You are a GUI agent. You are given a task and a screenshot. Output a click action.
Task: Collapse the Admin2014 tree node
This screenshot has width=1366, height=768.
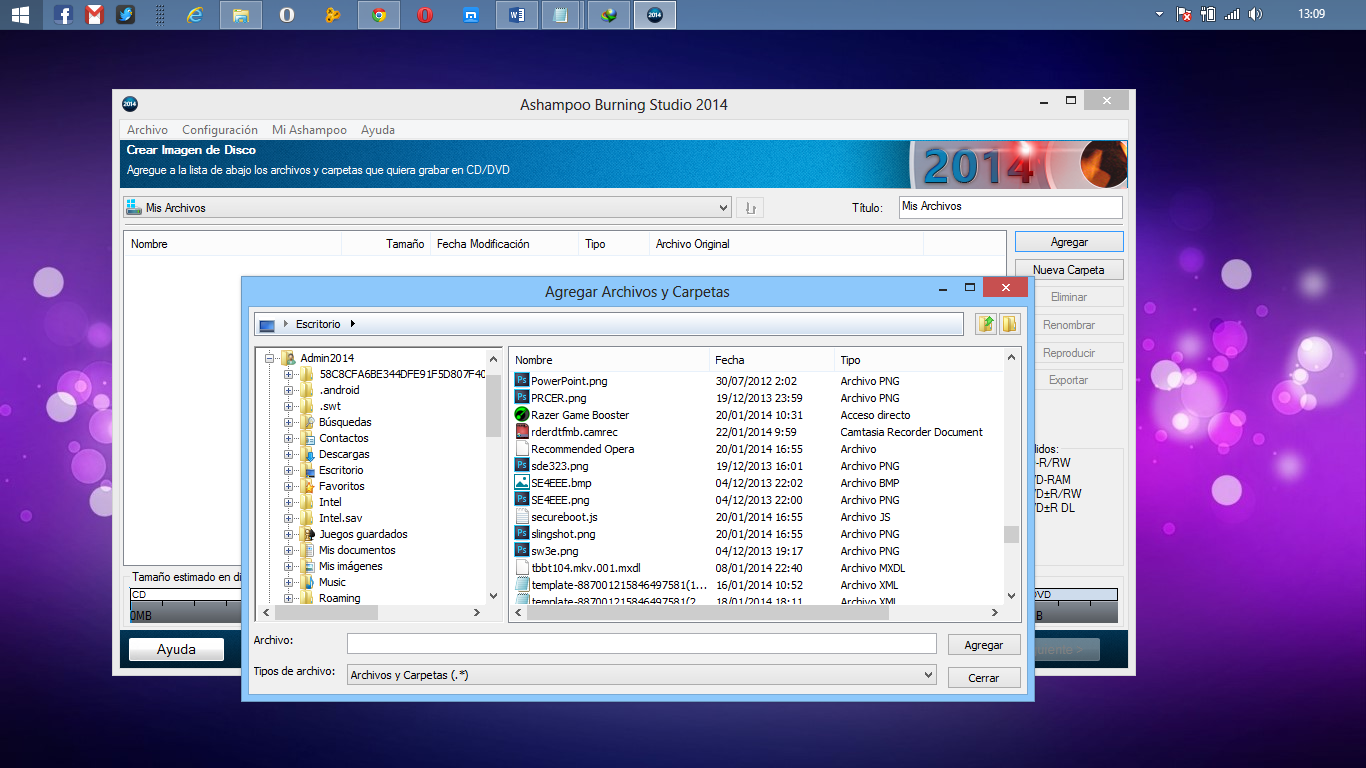[269, 358]
